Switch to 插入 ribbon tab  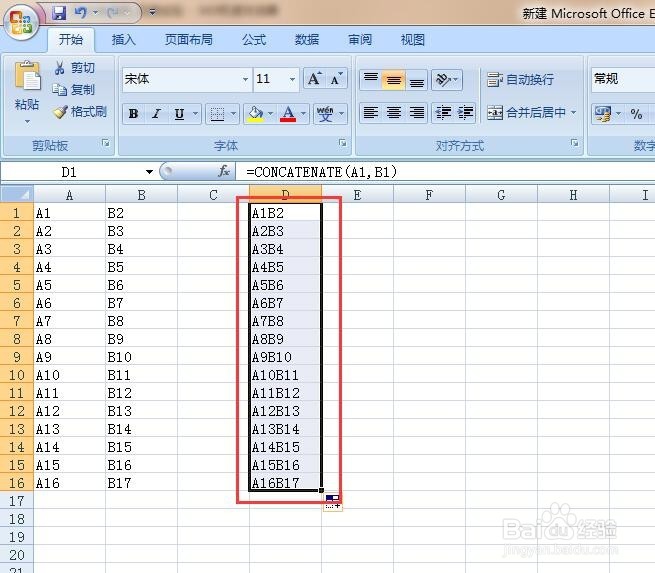pyautogui.click(x=124, y=40)
